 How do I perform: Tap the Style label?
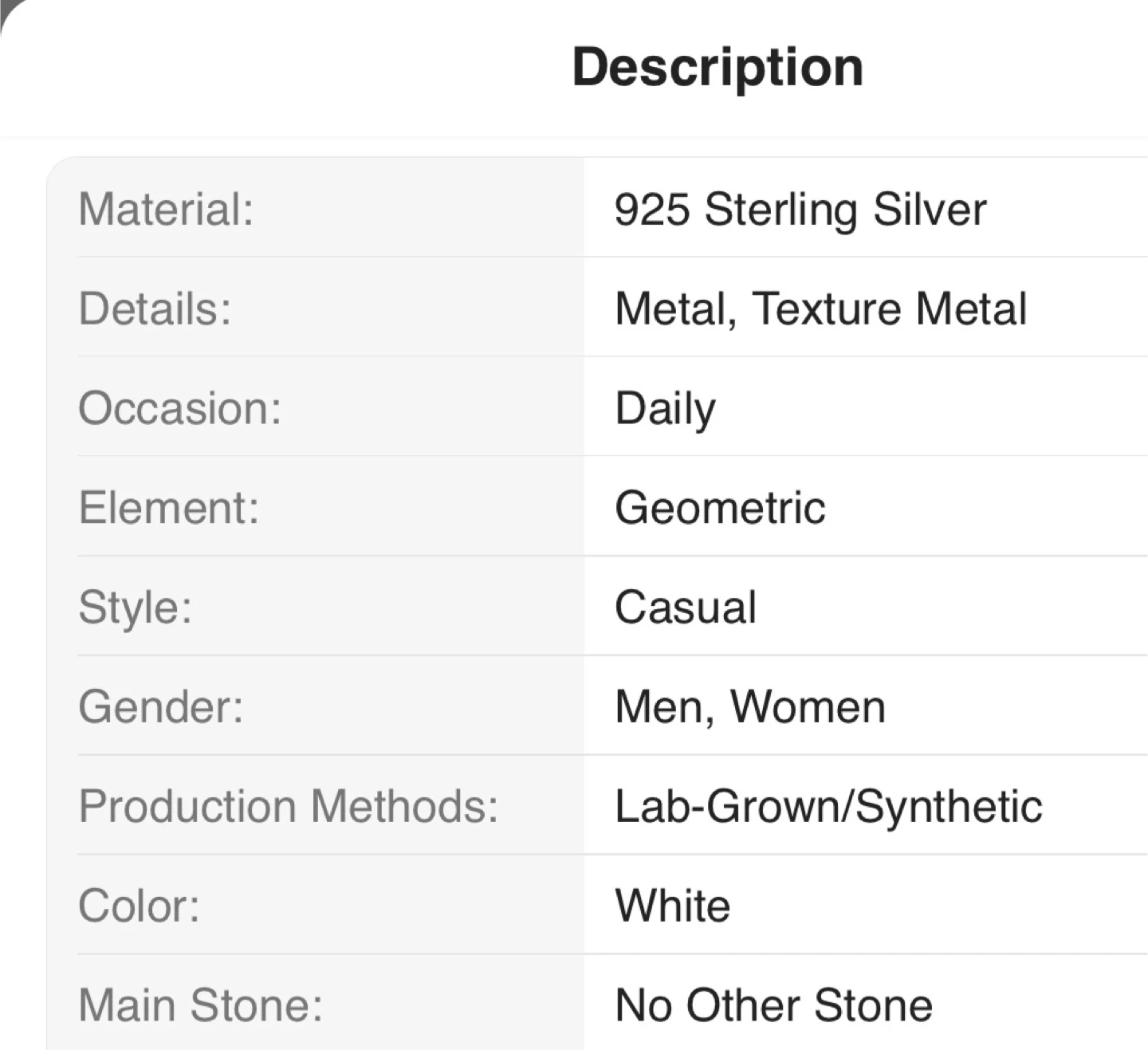pyautogui.click(x=135, y=607)
